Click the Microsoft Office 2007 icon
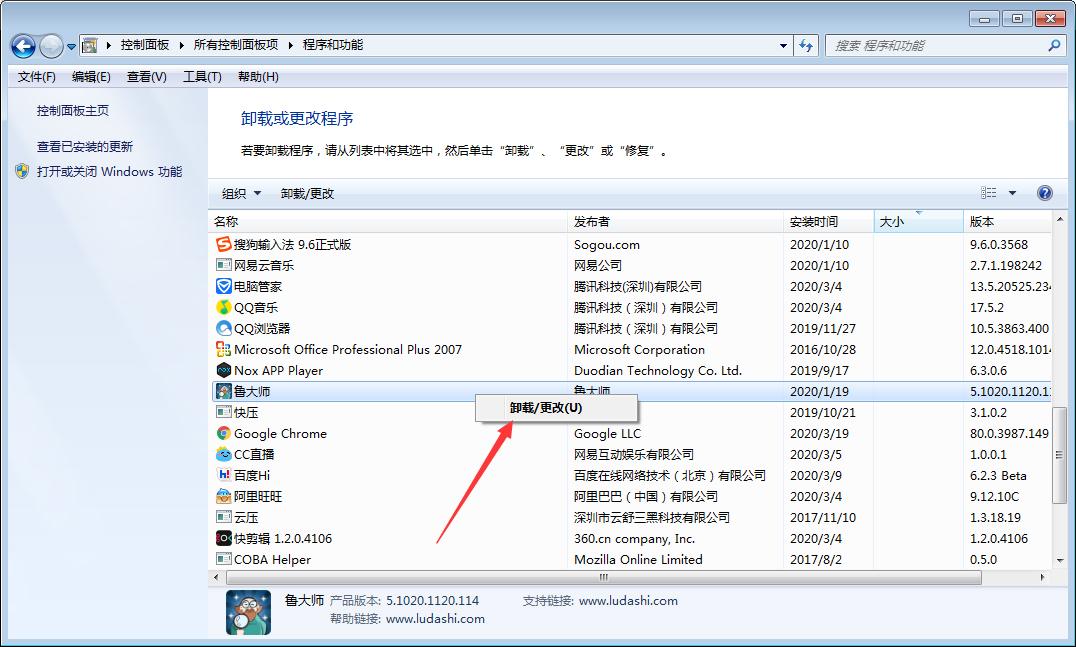Screen dimensions: 1076x647 (224, 349)
